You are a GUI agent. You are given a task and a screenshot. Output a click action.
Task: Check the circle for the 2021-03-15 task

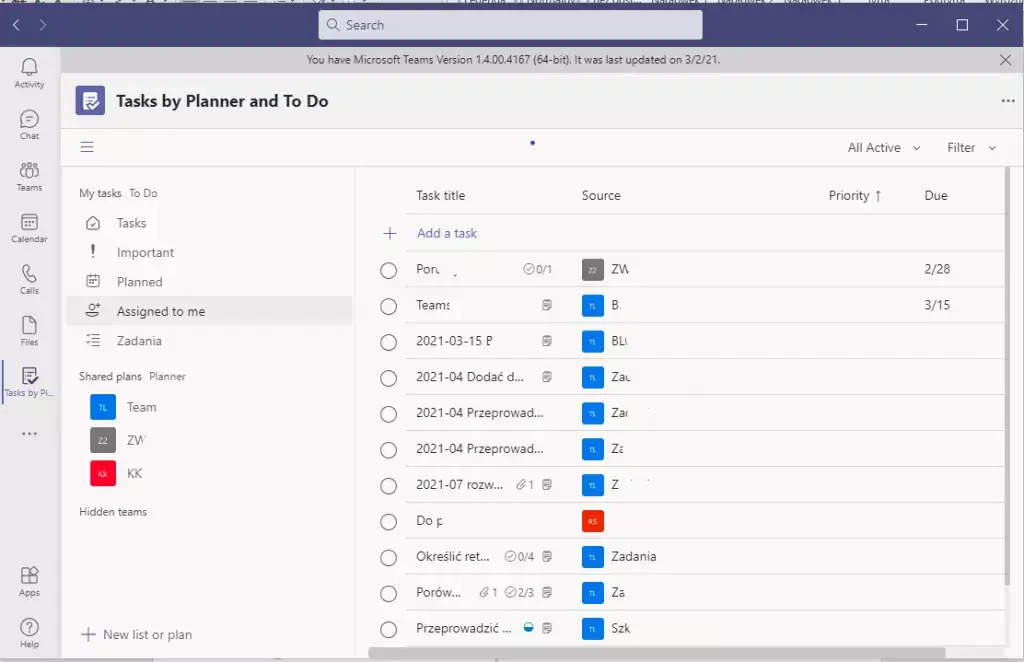389,342
